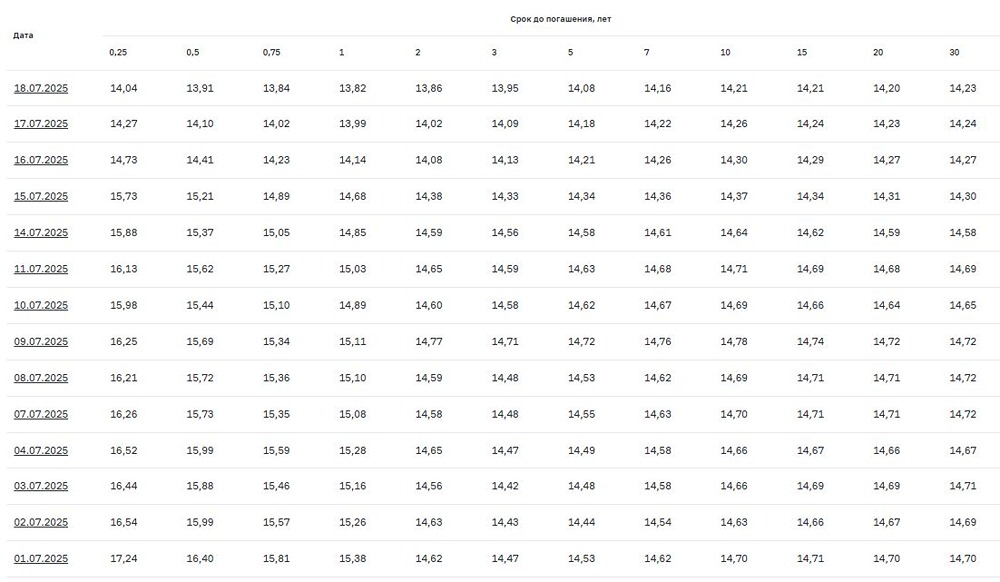1000x582 pixels.
Task: Open the 10.07.2025 date link
Action: [41, 305]
